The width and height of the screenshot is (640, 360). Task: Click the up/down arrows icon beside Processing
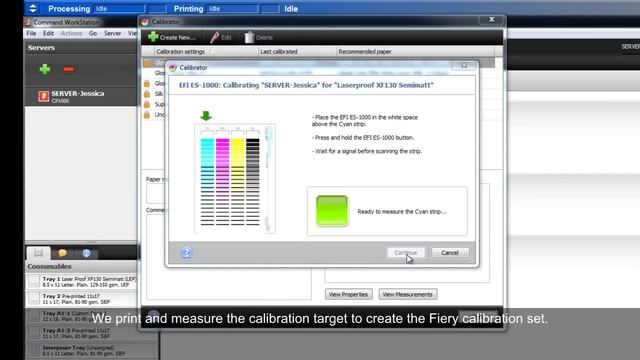point(33,8)
